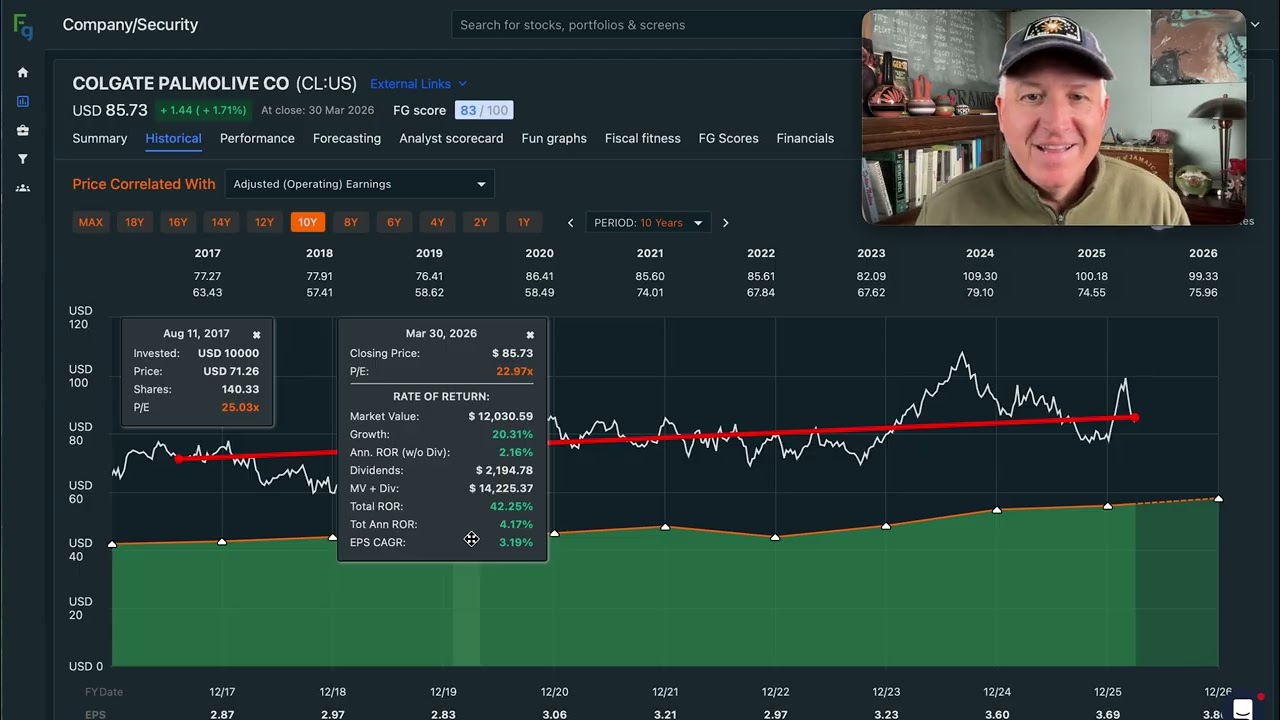Image resolution: width=1280 pixels, height=720 pixels.
Task: Close the Aug 11, 2017 tooltip
Action: click(256, 335)
